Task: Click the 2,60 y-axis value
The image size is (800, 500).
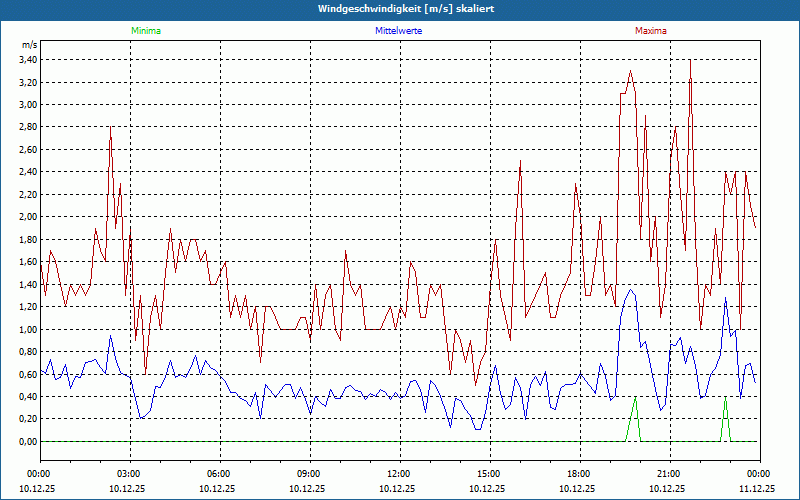Action: (28, 149)
